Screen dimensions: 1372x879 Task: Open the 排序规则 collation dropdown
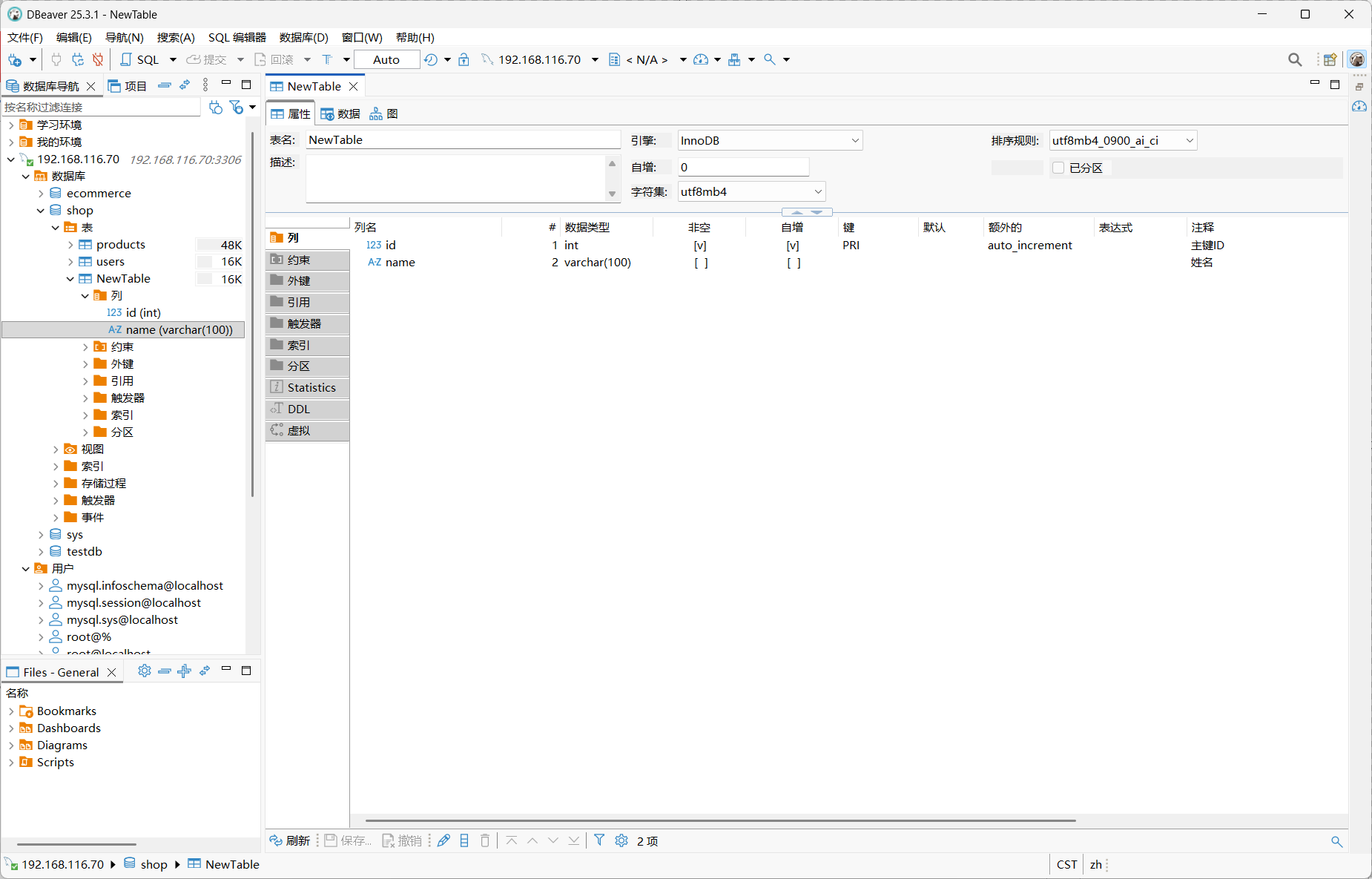click(x=1123, y=140)
